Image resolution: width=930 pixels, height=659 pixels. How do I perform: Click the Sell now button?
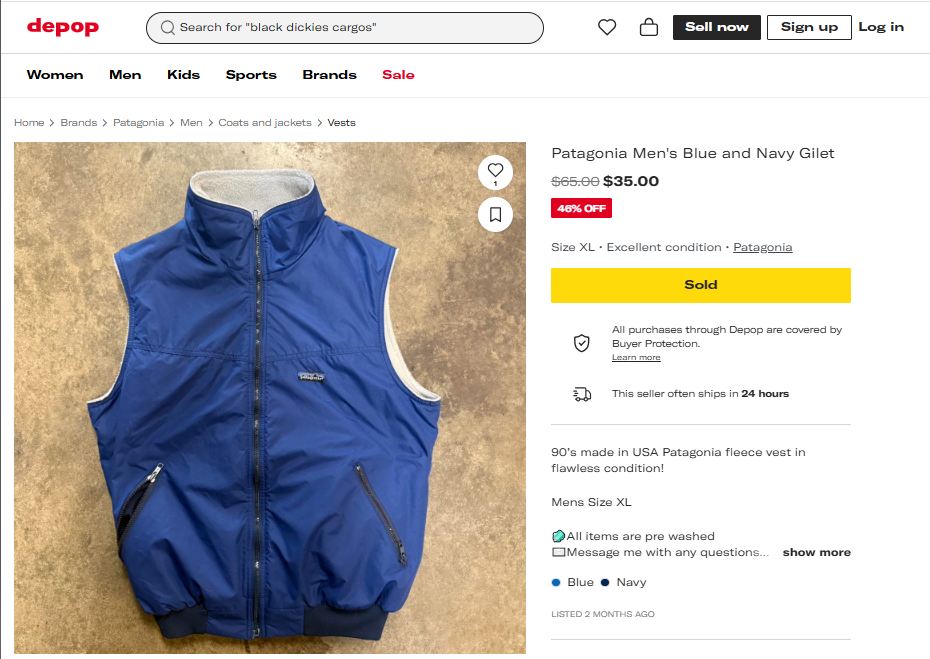[717, 28]
